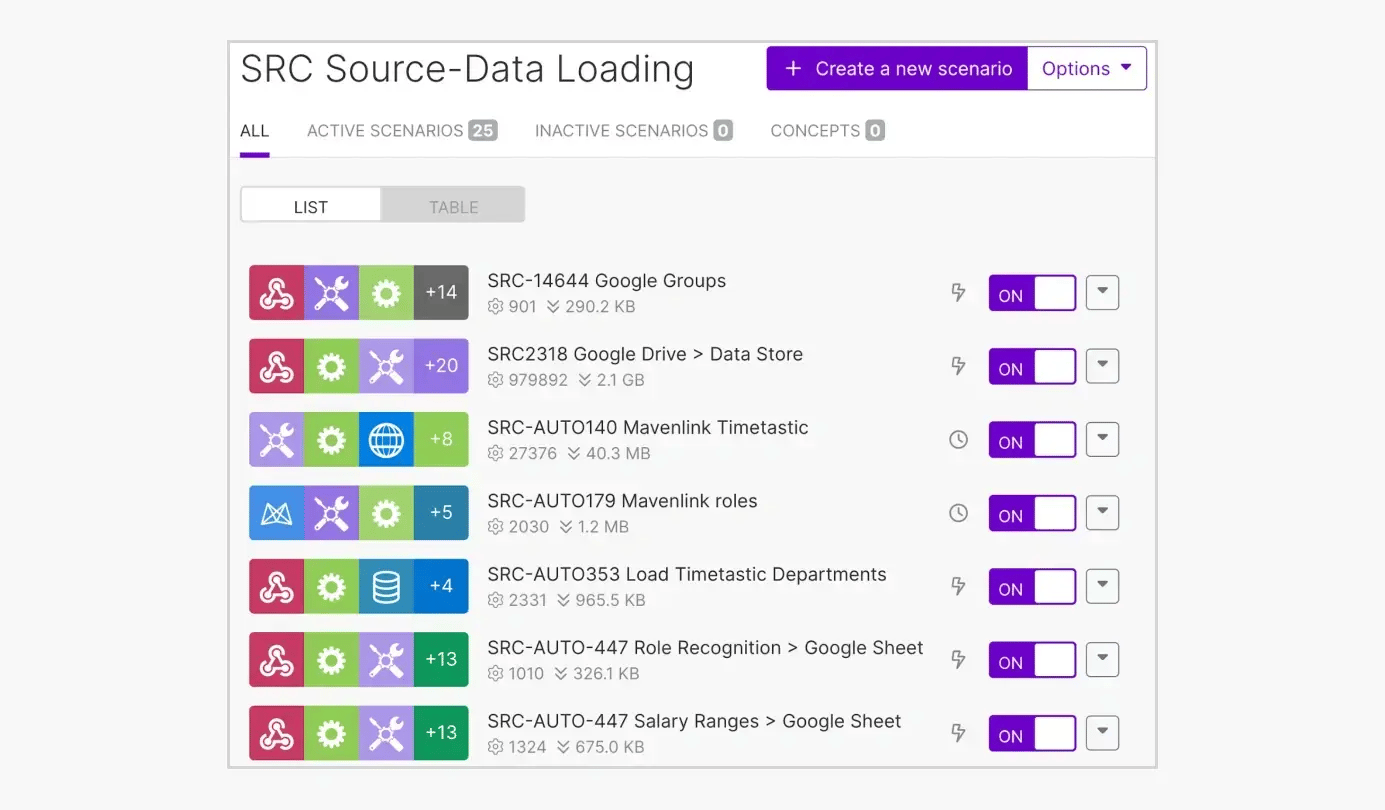Click the +20 apps badge on SRC2318 row
Screen dimensions: 1385x810
(441, 365)
